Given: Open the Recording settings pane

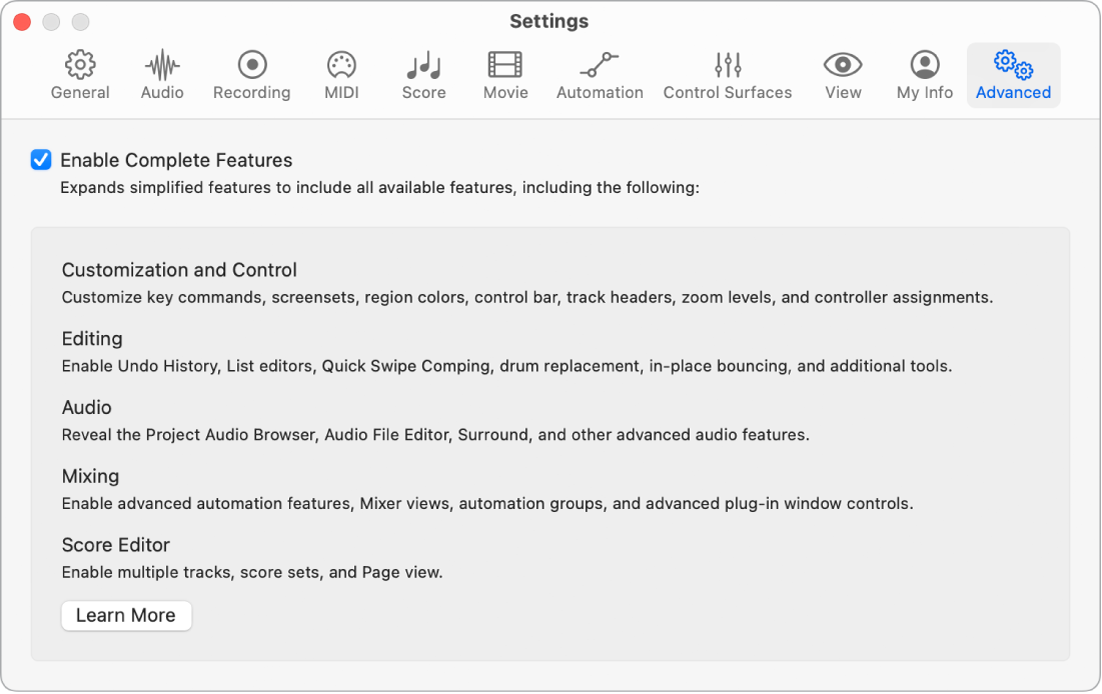Looking at the screenshot, I should [251, 75].
